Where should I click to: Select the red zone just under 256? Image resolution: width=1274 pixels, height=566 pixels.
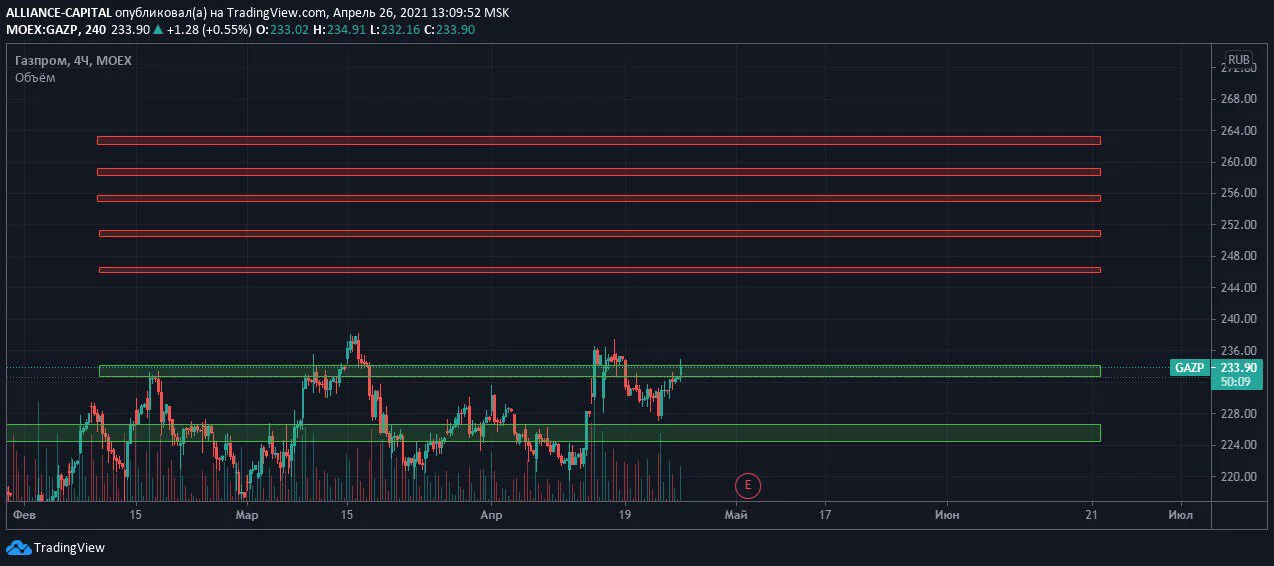pos(599,199)
